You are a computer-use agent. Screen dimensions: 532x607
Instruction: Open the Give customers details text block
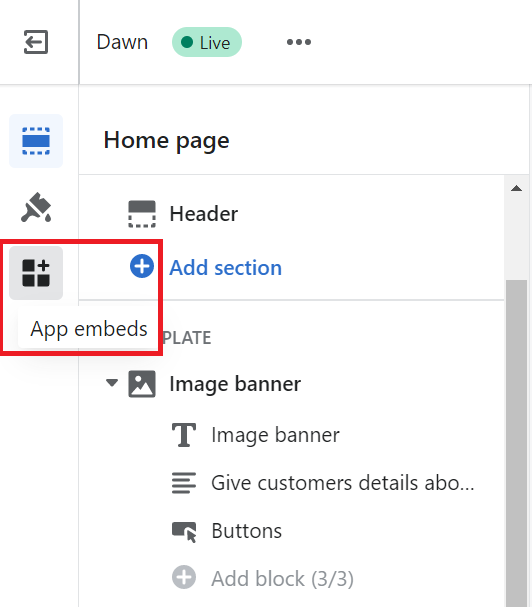(x=292, y=483)
